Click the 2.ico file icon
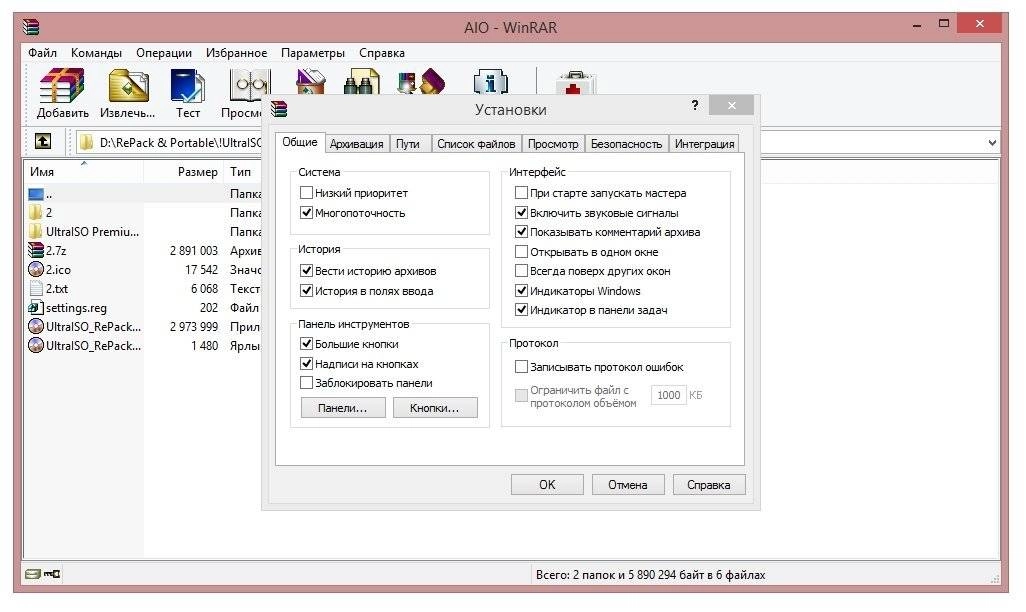Screen dimensions: 1026x612 point(36,269)
